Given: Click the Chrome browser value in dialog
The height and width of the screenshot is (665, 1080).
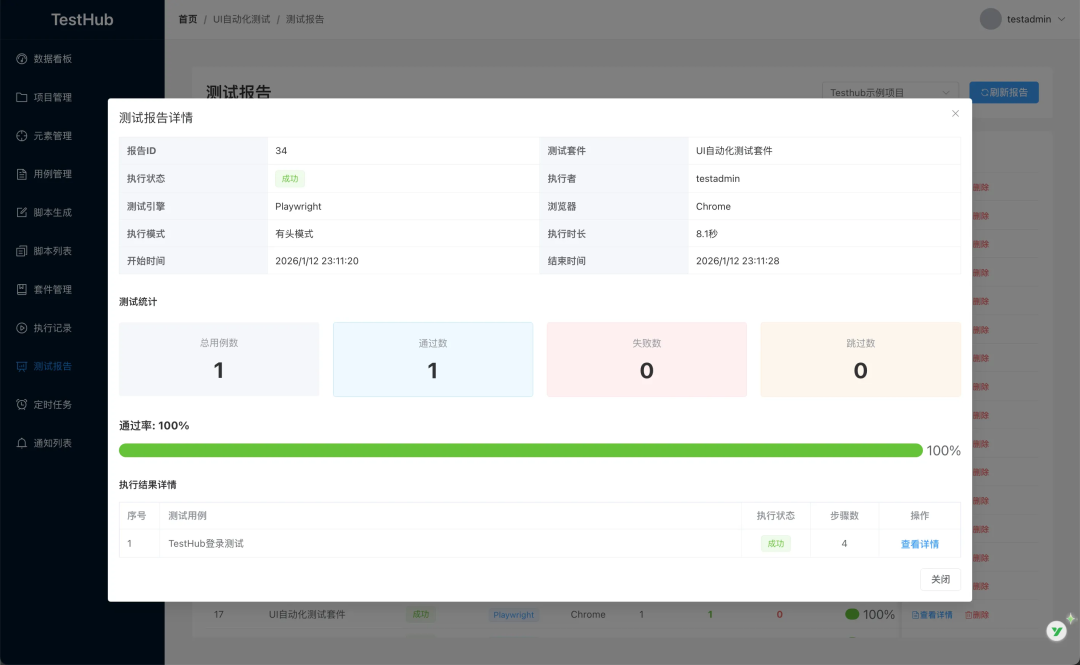Looking at the screenshot, I should [x=713, y=206].
